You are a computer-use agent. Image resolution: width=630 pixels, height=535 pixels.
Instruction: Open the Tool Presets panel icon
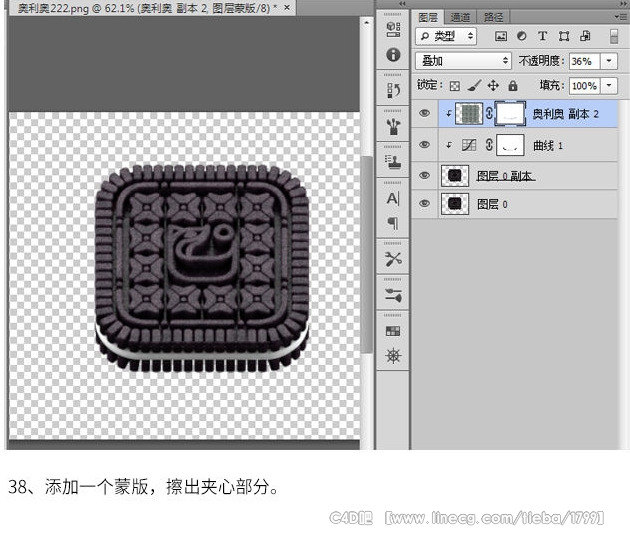pos(393,259)
